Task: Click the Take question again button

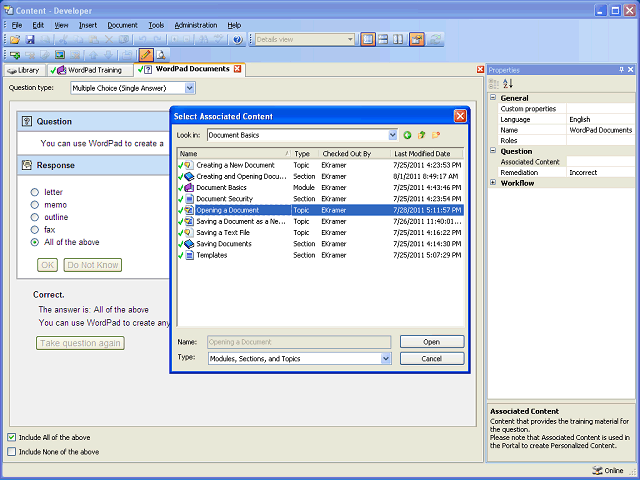Action: pos(80,343)
